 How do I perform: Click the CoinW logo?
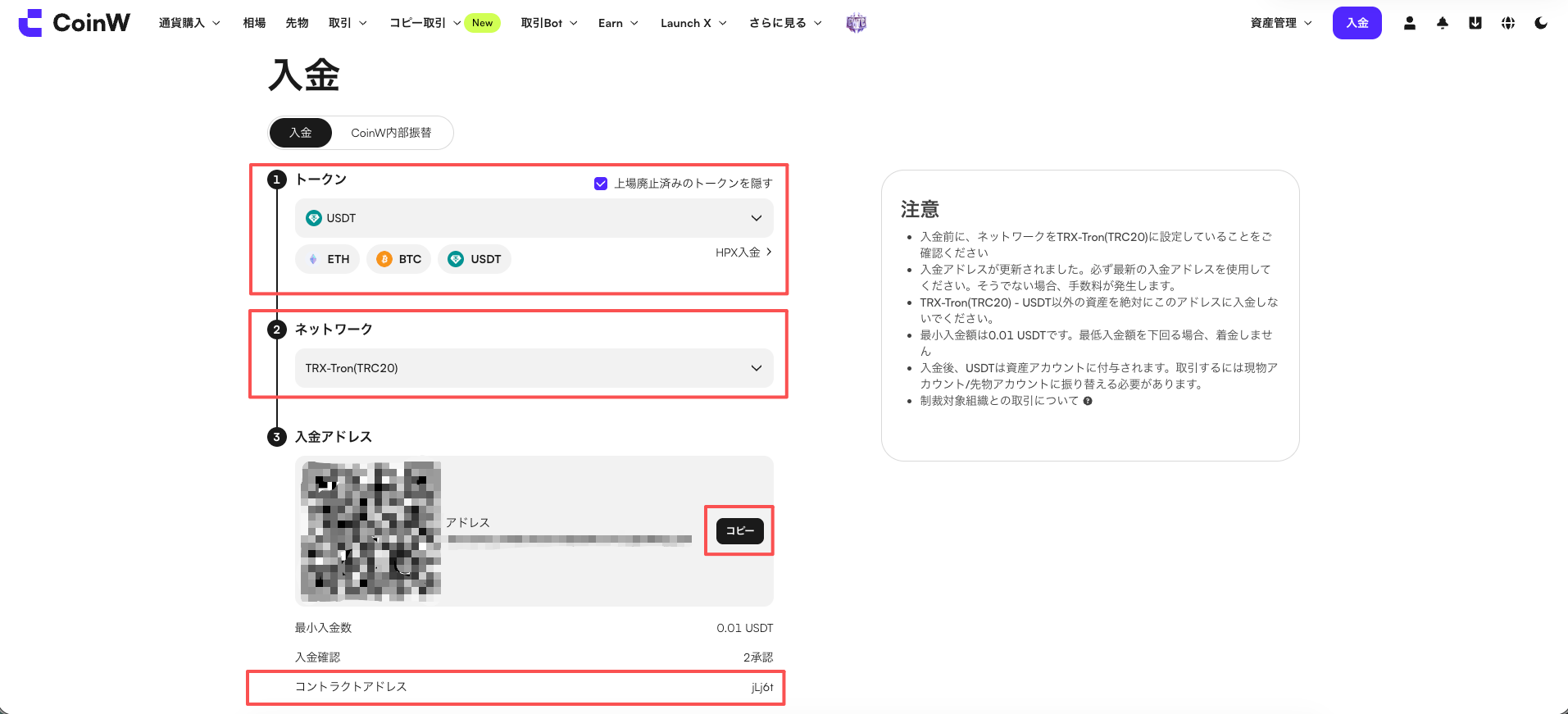[x=74, y=23]
